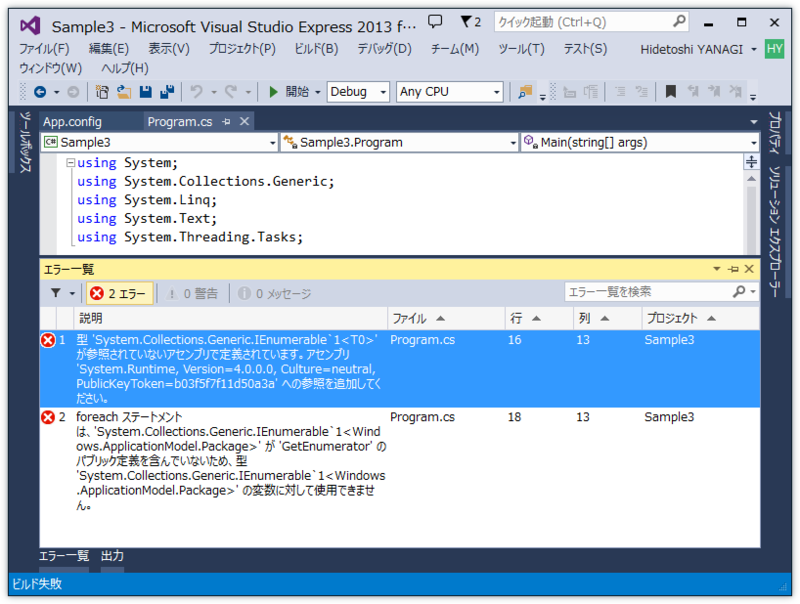Sort errors by the 行 column header
This screenshot has width=800, height=604.
539,318
